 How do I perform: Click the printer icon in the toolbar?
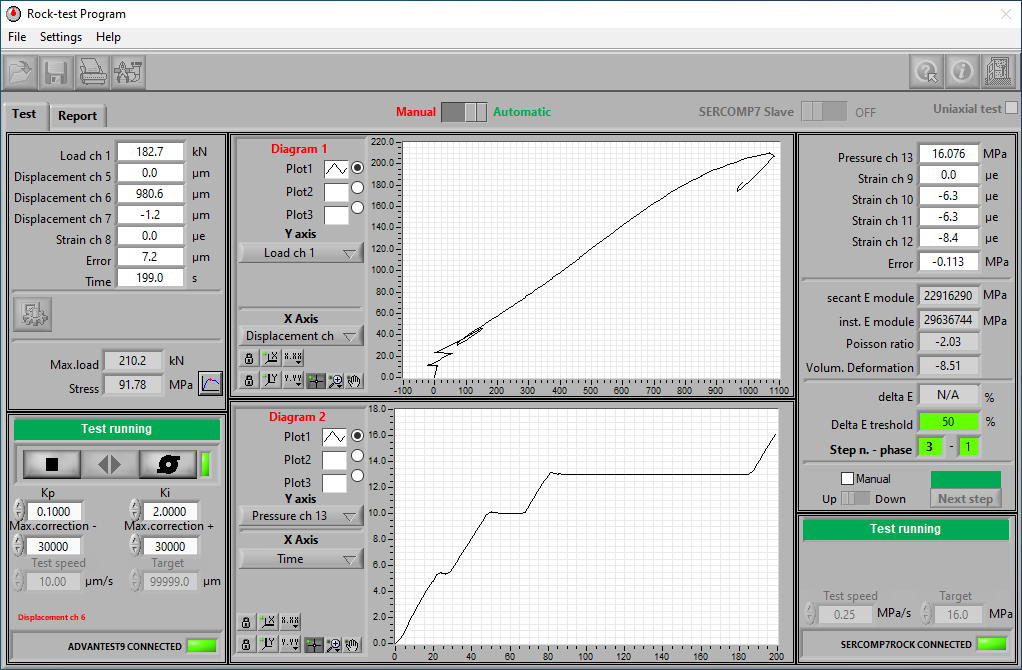tap(92, 72)
